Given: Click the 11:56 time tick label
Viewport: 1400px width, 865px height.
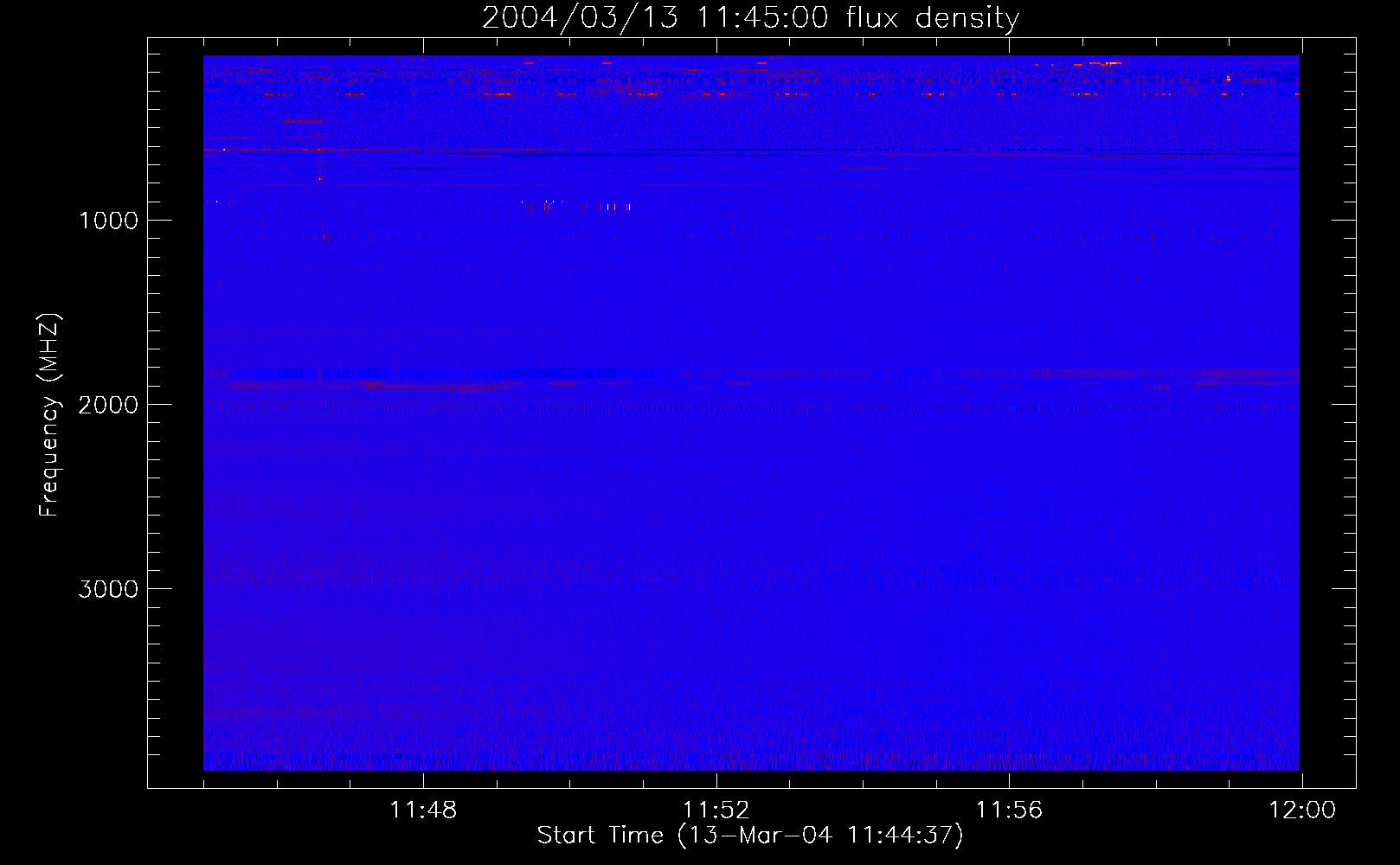Looking at the screenshot, I should point(1009,811).
